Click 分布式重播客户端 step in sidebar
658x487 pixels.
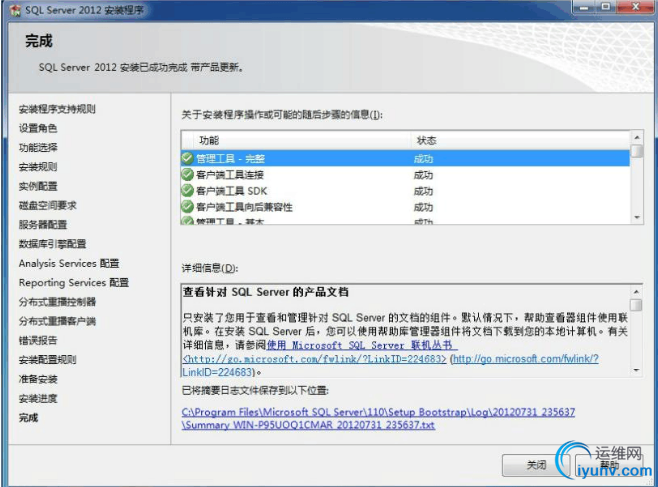57,321
